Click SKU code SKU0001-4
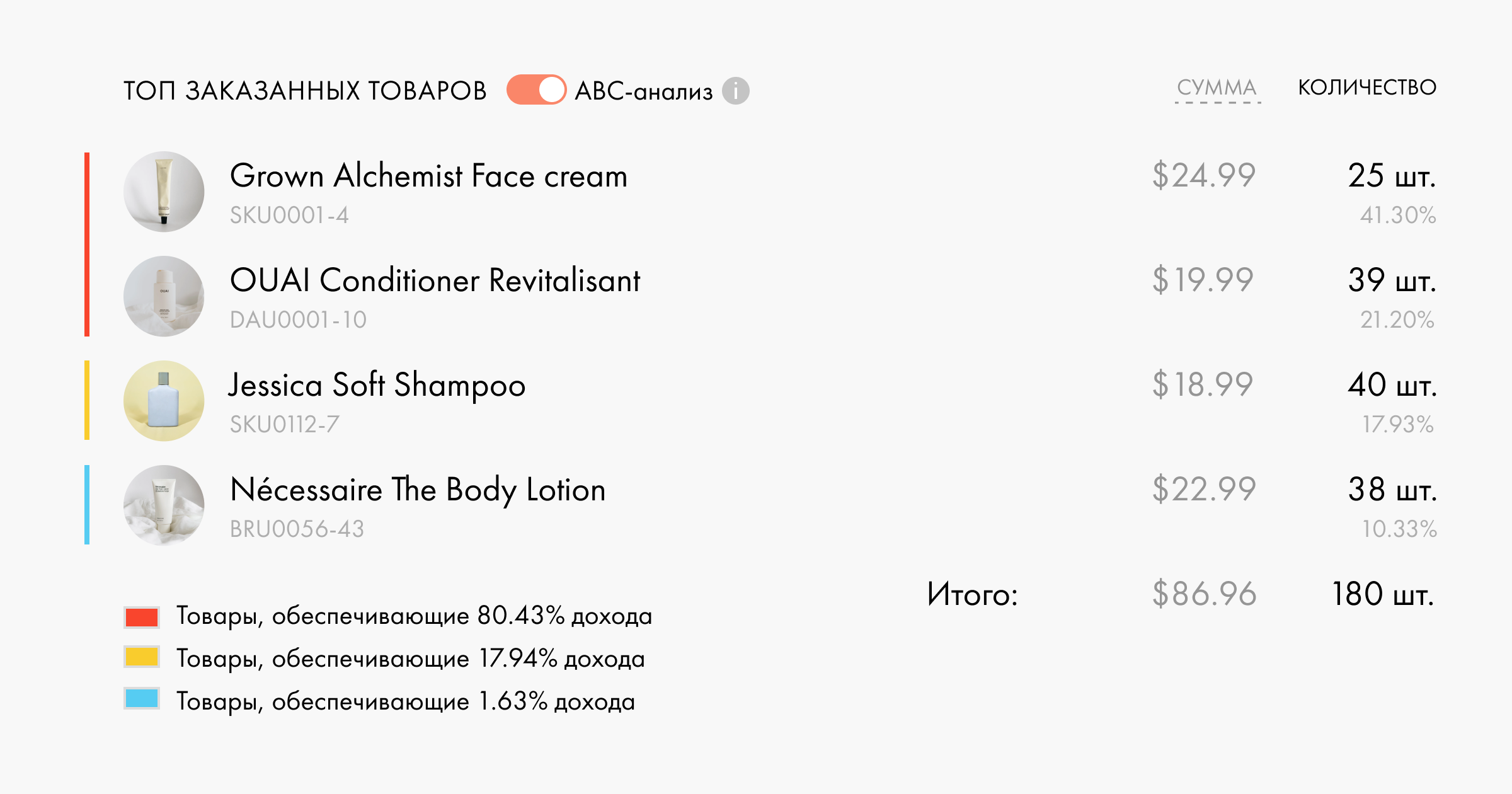Screen dimensions: 1512x794 [x=289, y=216]
